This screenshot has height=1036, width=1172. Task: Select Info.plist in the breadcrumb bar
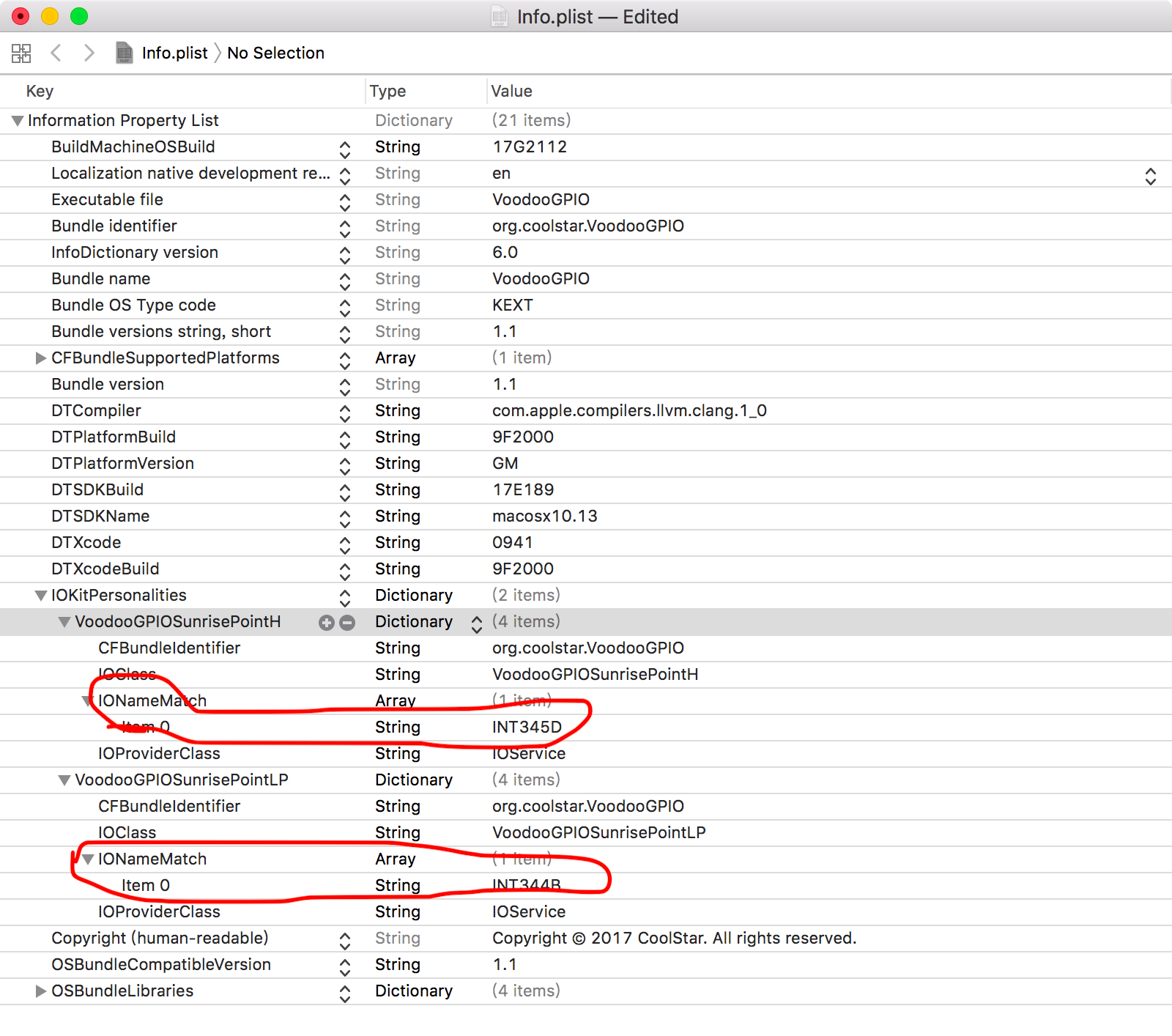click(x=174, y=53)
